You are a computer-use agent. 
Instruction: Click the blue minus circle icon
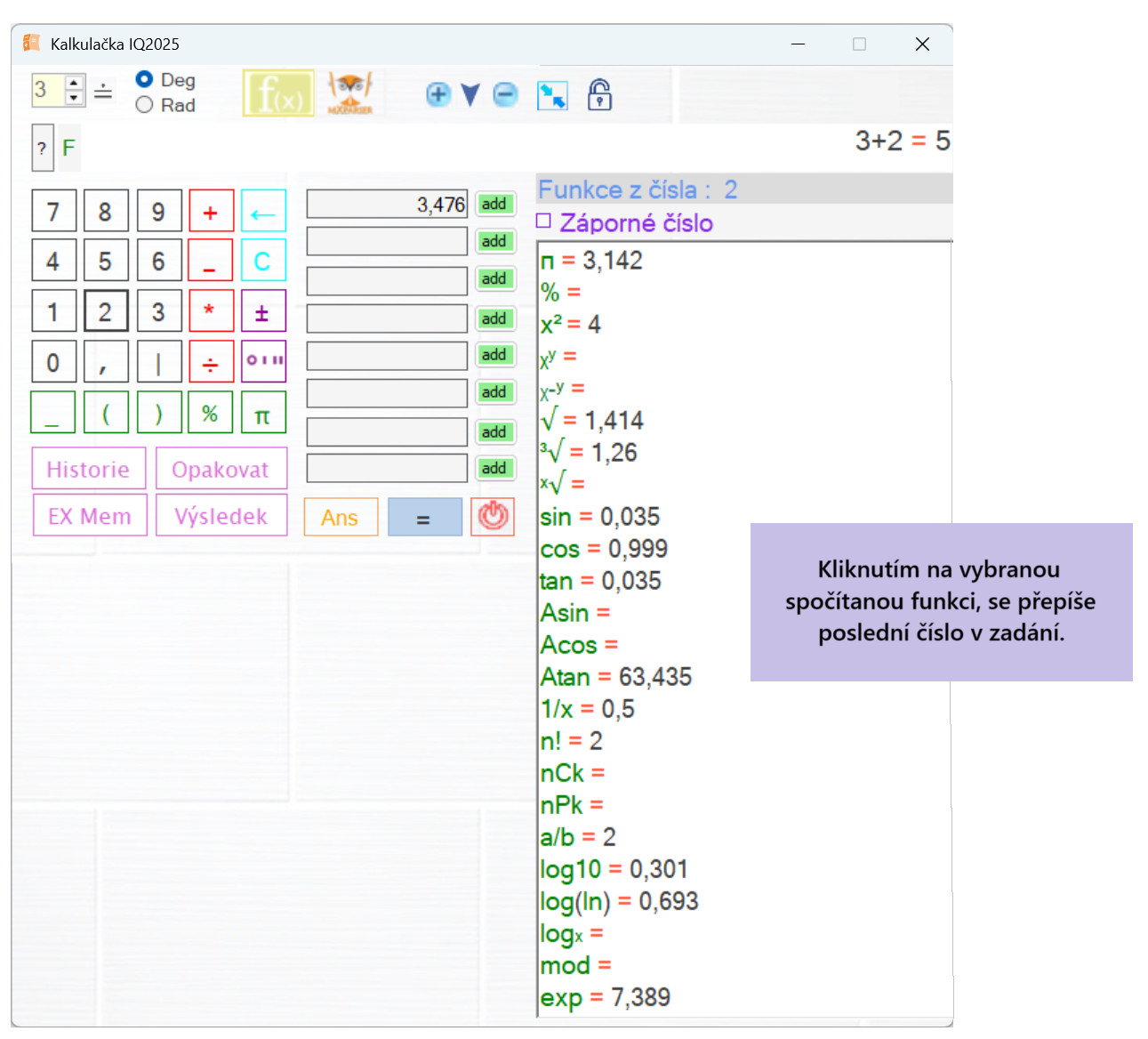[505, 94]
